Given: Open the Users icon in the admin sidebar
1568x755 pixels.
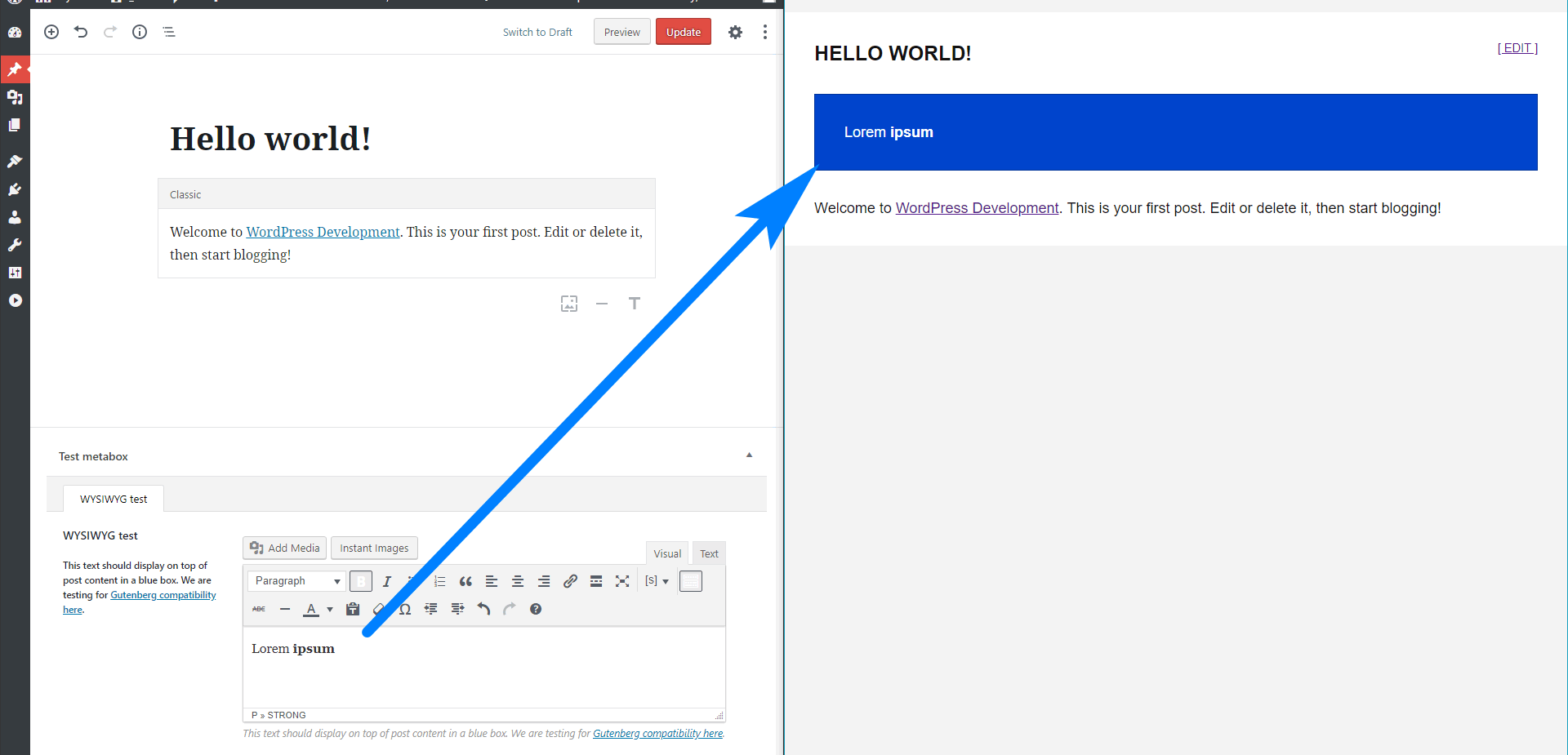Looking at the screenshot, I should (x=15, y=217).
